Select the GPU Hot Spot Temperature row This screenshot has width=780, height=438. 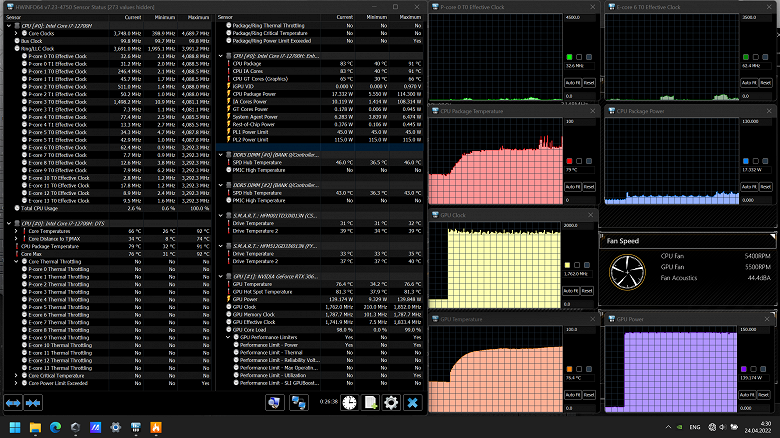(320, 292)
